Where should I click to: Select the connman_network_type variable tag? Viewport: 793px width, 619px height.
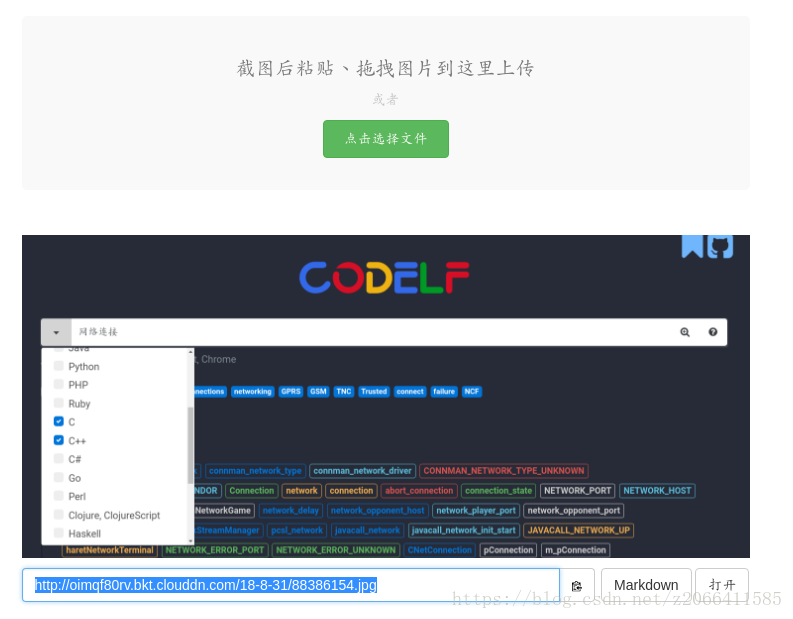[x=255, y=471]
